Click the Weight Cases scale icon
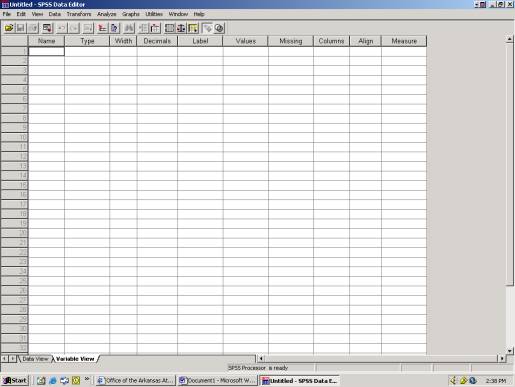The image size is (515, 387). (181, 28)
